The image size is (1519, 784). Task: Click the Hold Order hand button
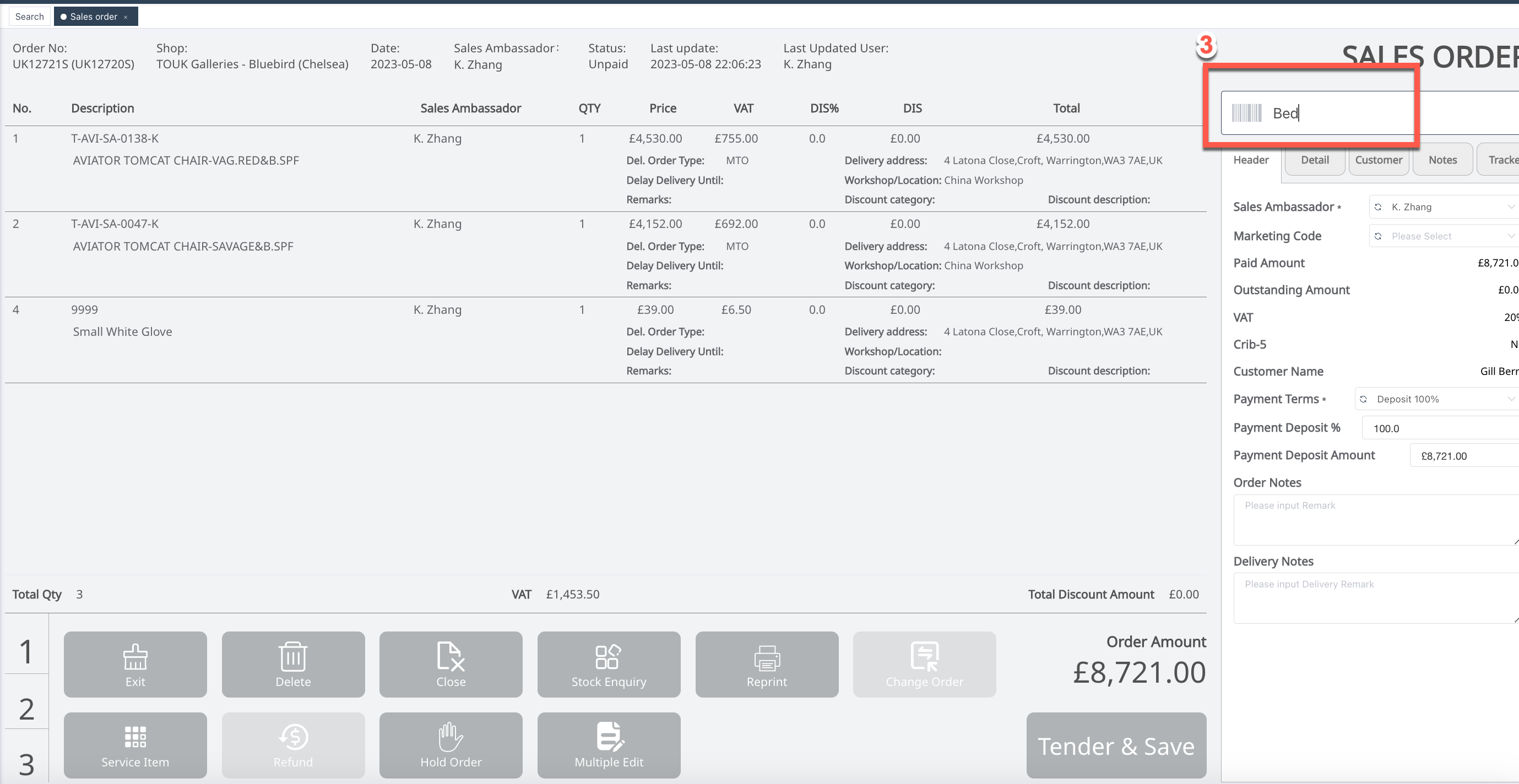point(451,745)
